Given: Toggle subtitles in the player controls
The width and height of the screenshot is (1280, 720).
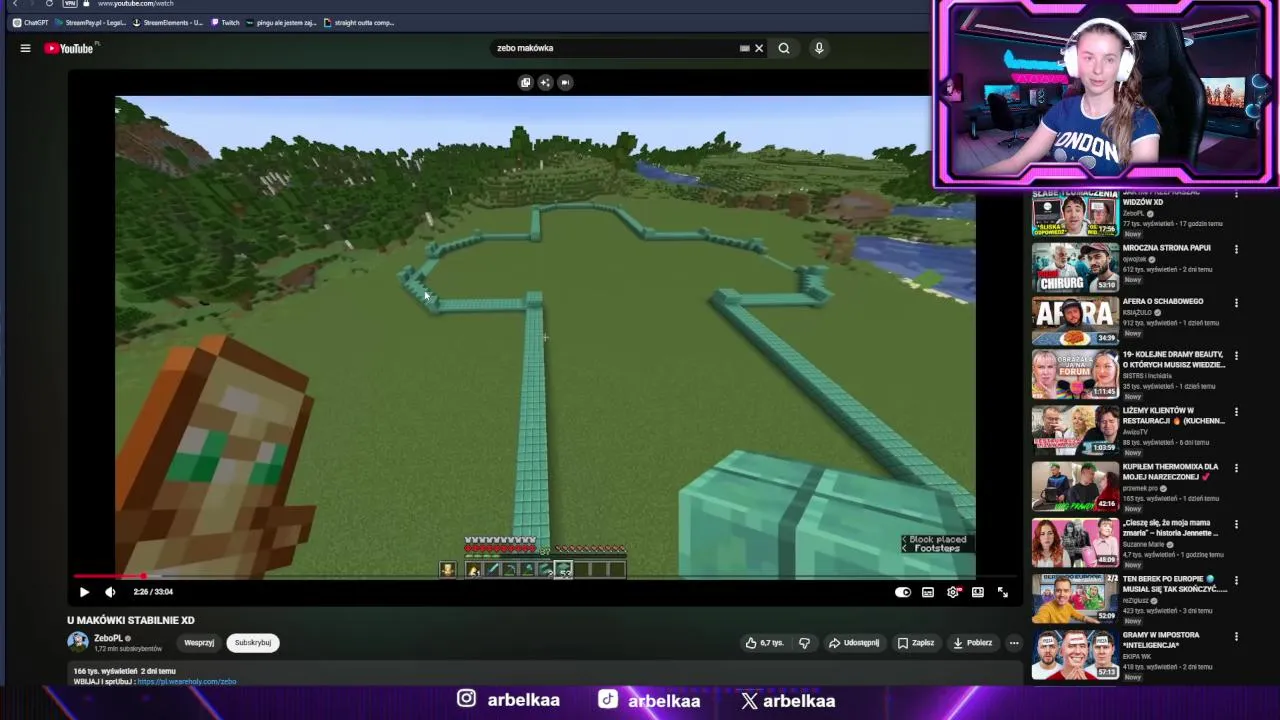Looking at the screenshot, I should tap(928, 592).
